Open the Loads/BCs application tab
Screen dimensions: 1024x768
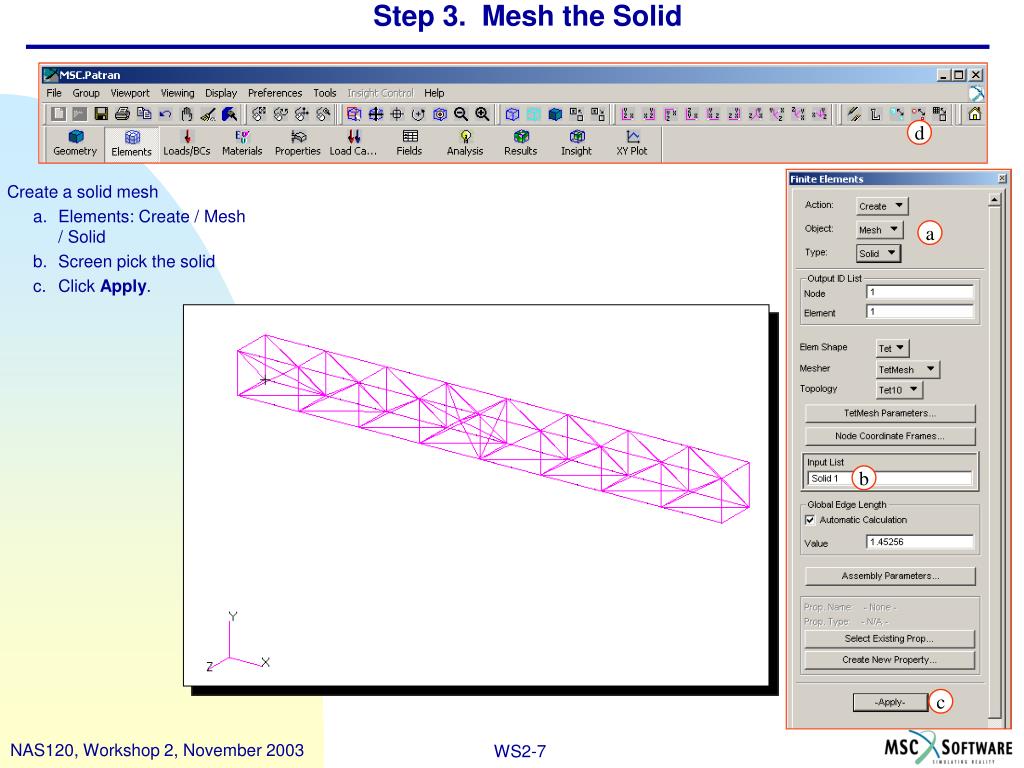tap(187, 143)
